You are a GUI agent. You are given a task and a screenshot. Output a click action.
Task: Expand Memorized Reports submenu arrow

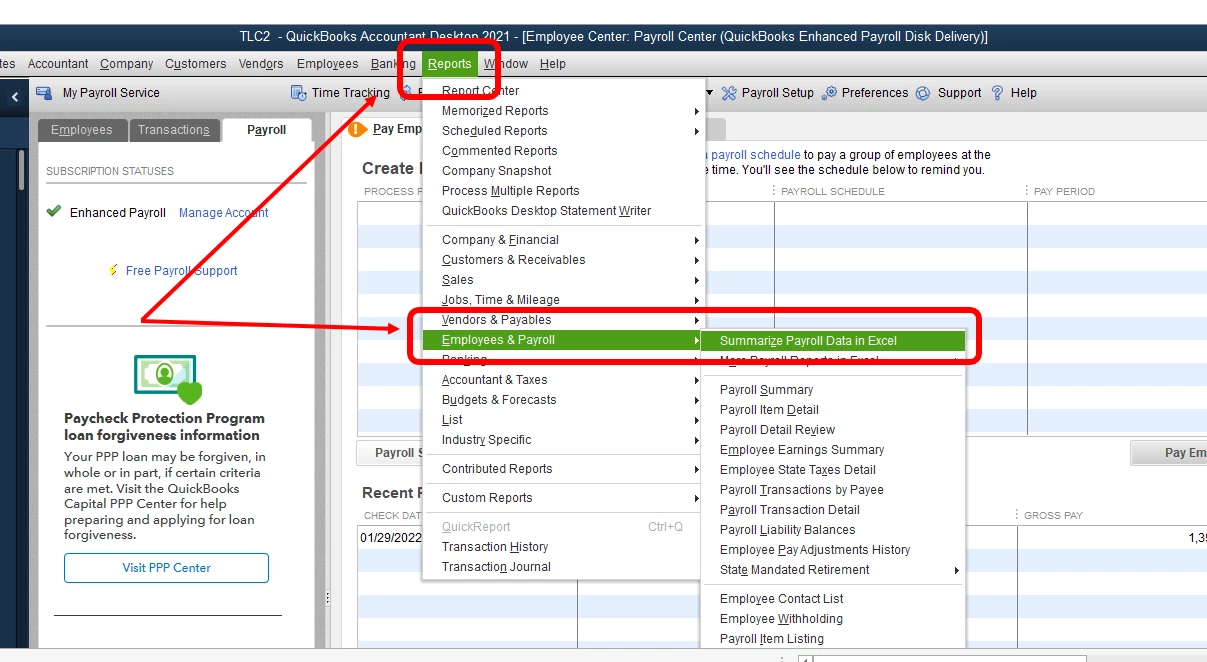pos(697,111)
